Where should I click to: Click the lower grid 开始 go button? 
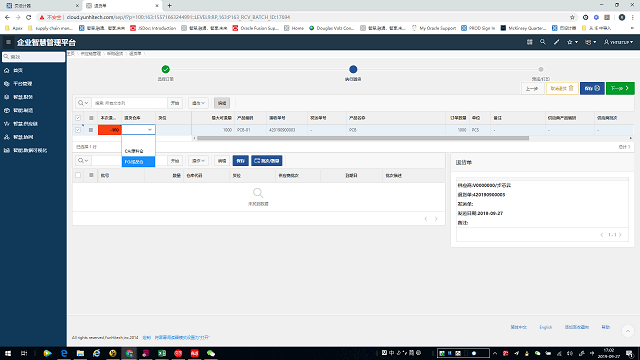pyautogui.click(x=175, y=161)
